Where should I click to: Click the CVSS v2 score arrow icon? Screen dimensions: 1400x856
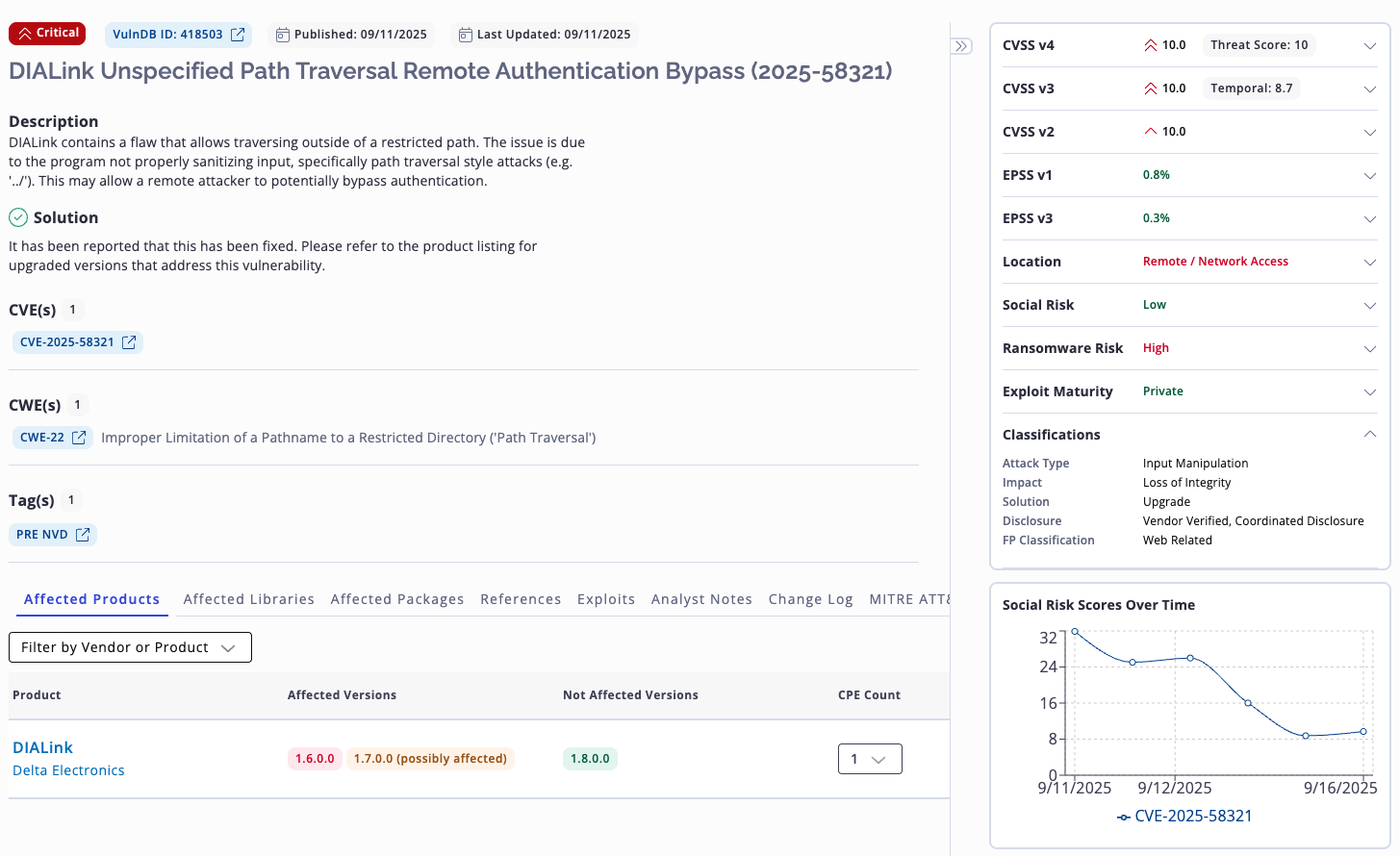click(x=1150, y=132)
